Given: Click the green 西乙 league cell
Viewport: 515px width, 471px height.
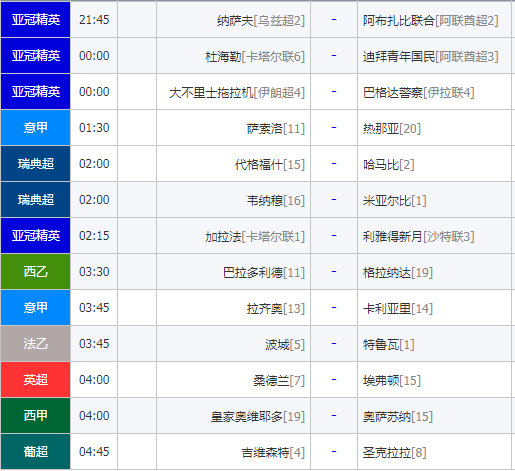Looking at the screenshot, I should point(36,272).
